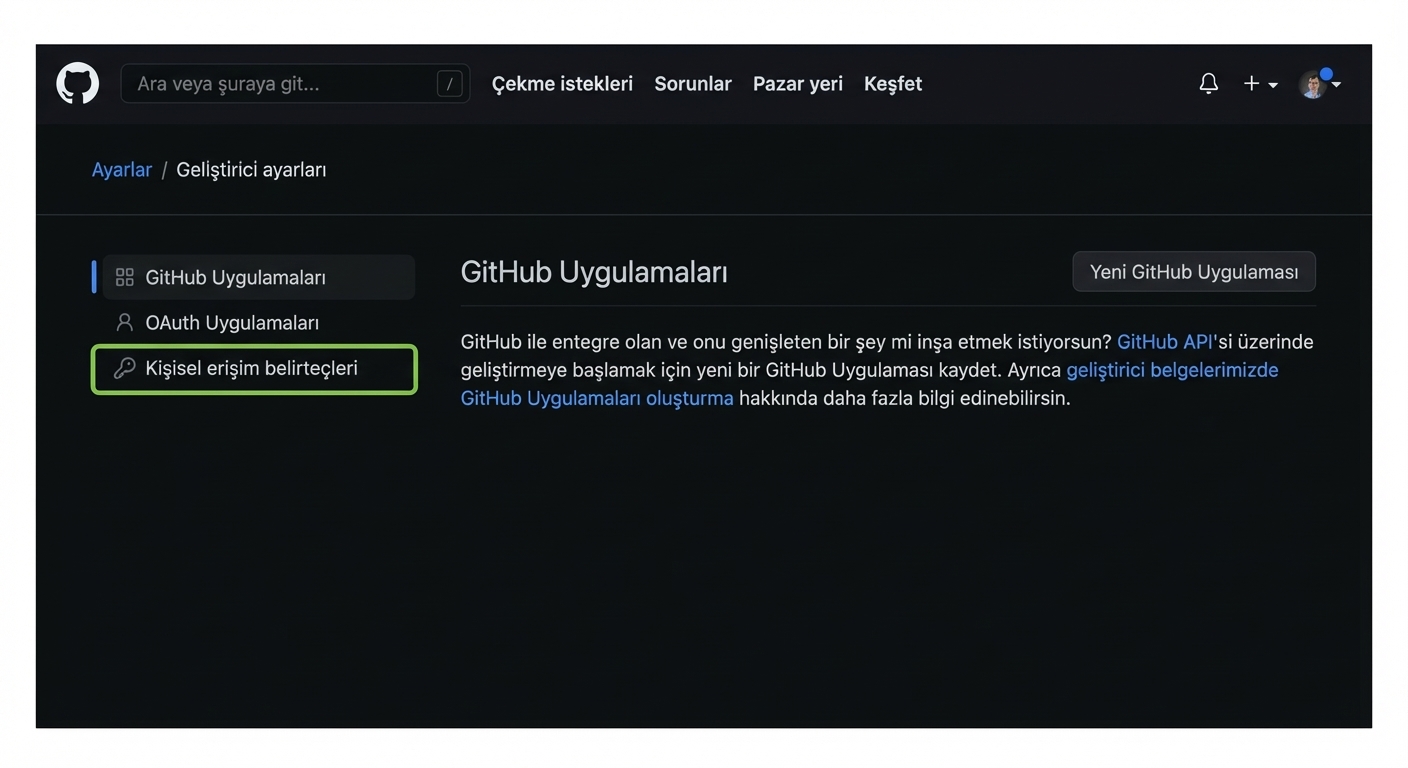Click the slash shortcut icon in search
Image resolution: width=1408 pixels, height=768 pixels.
449,83
